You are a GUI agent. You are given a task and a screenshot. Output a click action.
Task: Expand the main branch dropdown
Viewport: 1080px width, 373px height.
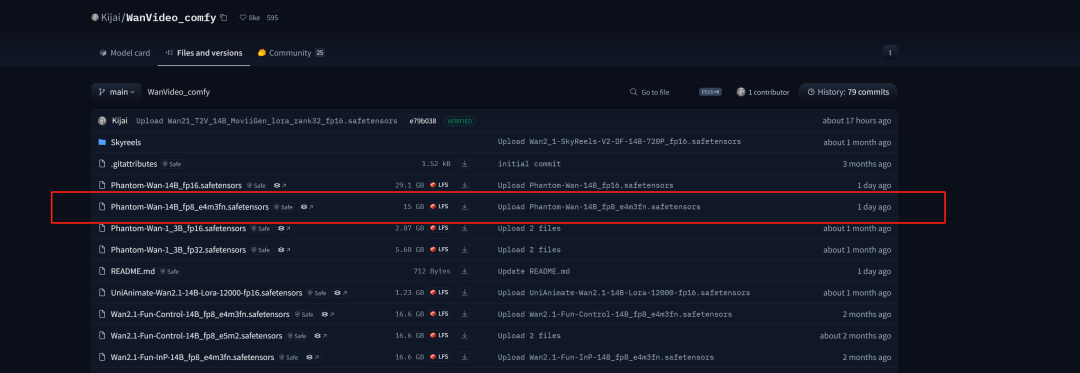[x=116, y=92]
